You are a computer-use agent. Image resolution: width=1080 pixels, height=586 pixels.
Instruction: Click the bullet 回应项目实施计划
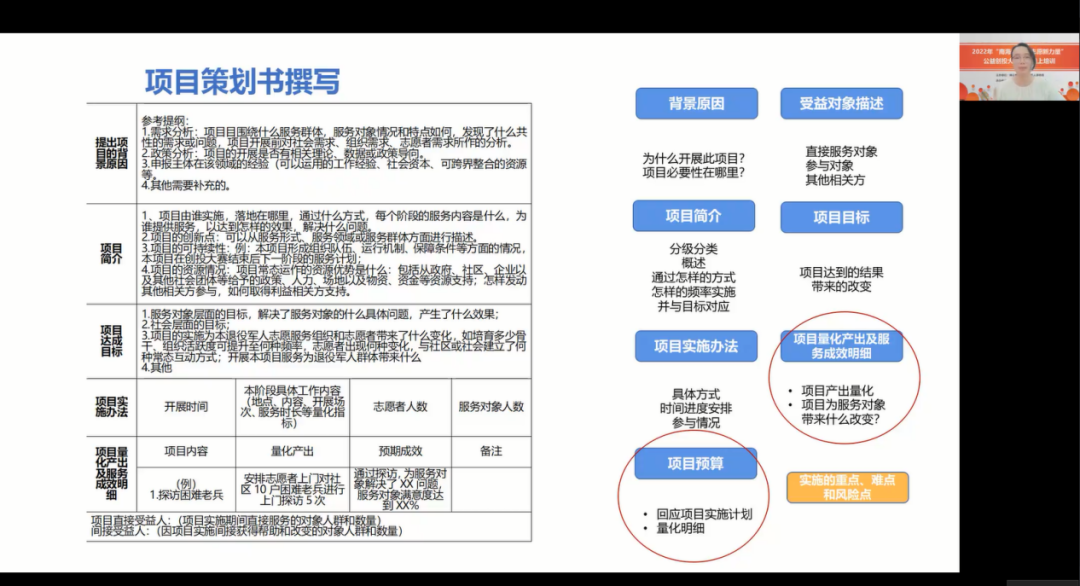click(704, 514)
